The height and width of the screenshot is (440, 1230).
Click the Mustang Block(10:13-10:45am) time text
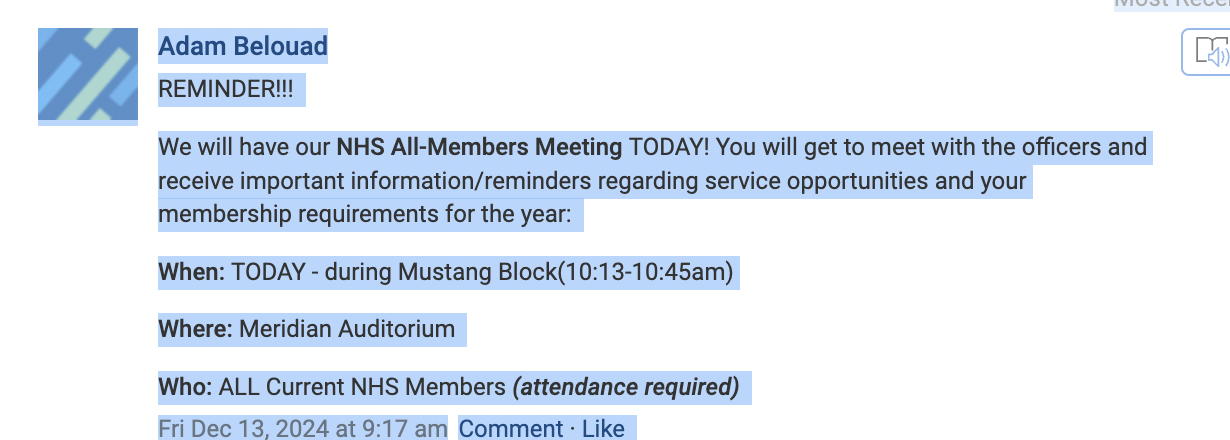pos(566,272)
